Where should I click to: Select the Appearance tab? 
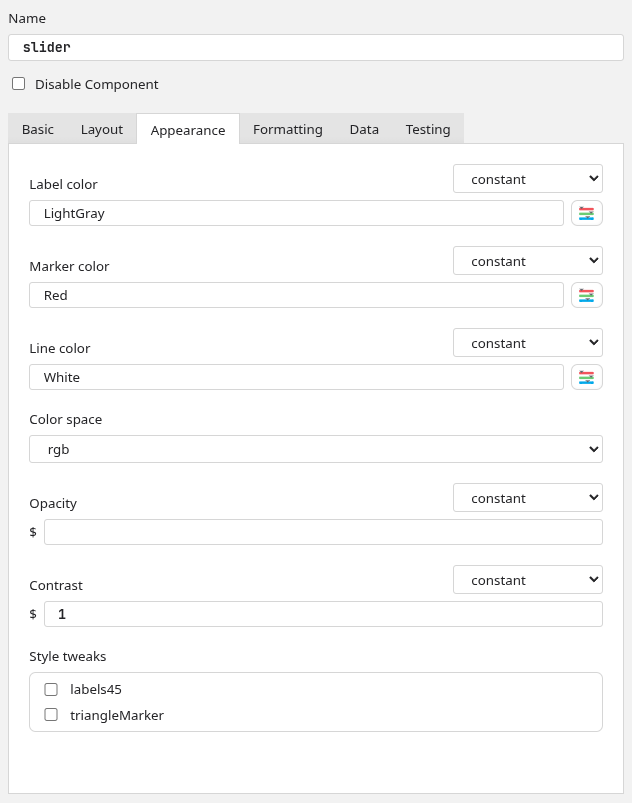[x=188, y=130]
